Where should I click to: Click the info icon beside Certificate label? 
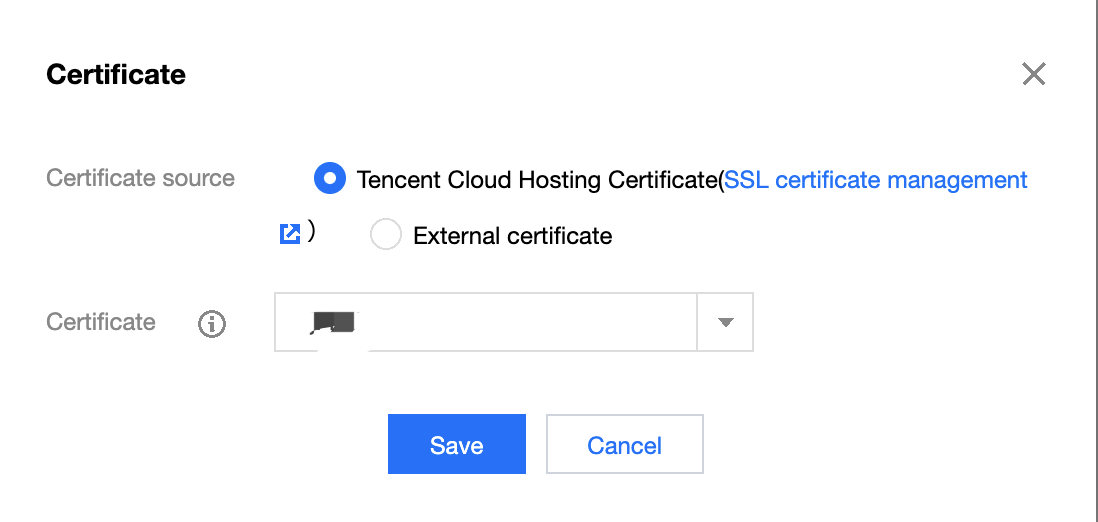211,324
